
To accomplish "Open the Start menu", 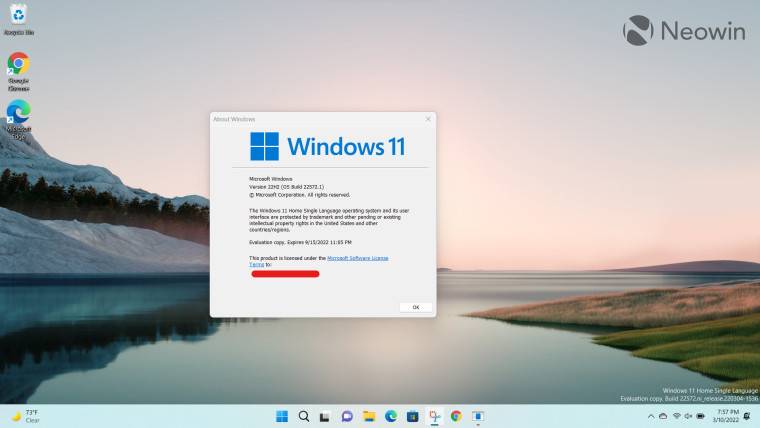I will tap(282, 416).
